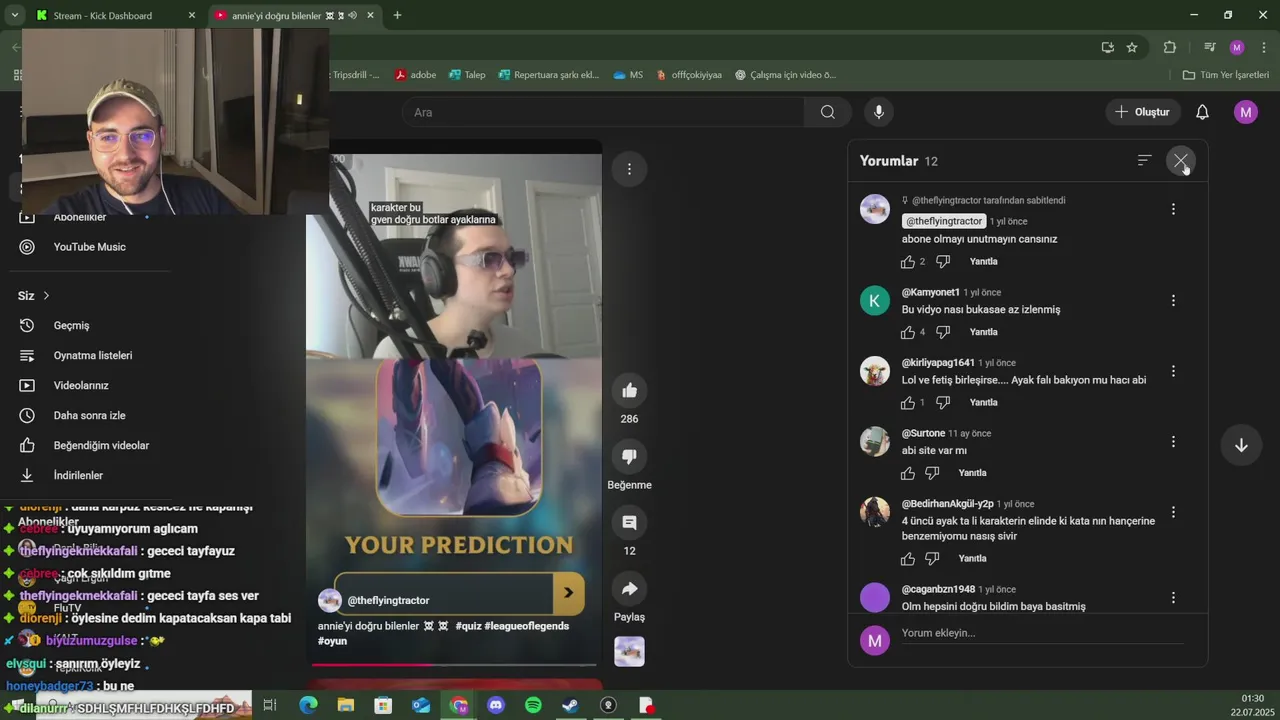The width and height of the screenshot is (1280, 720).
Task: Like the Kamyonet1 comment
Action: pos(908,332)
